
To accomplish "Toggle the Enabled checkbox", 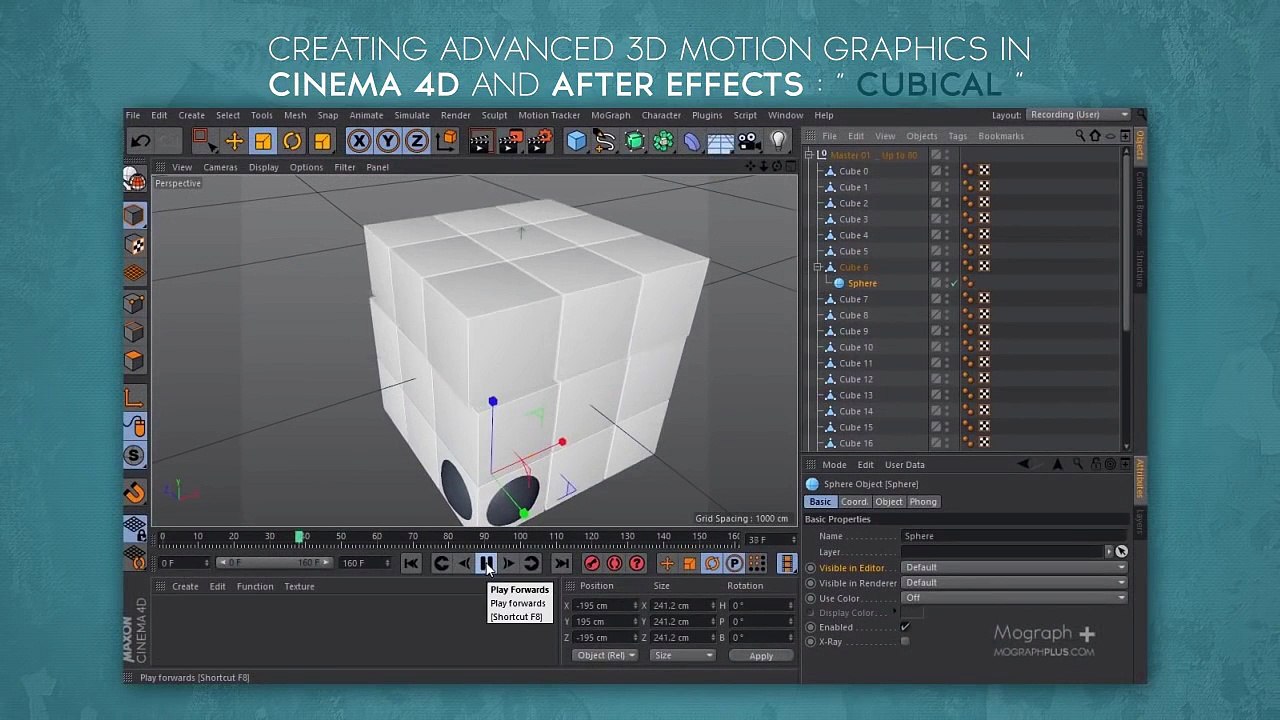I will (905, 627).
